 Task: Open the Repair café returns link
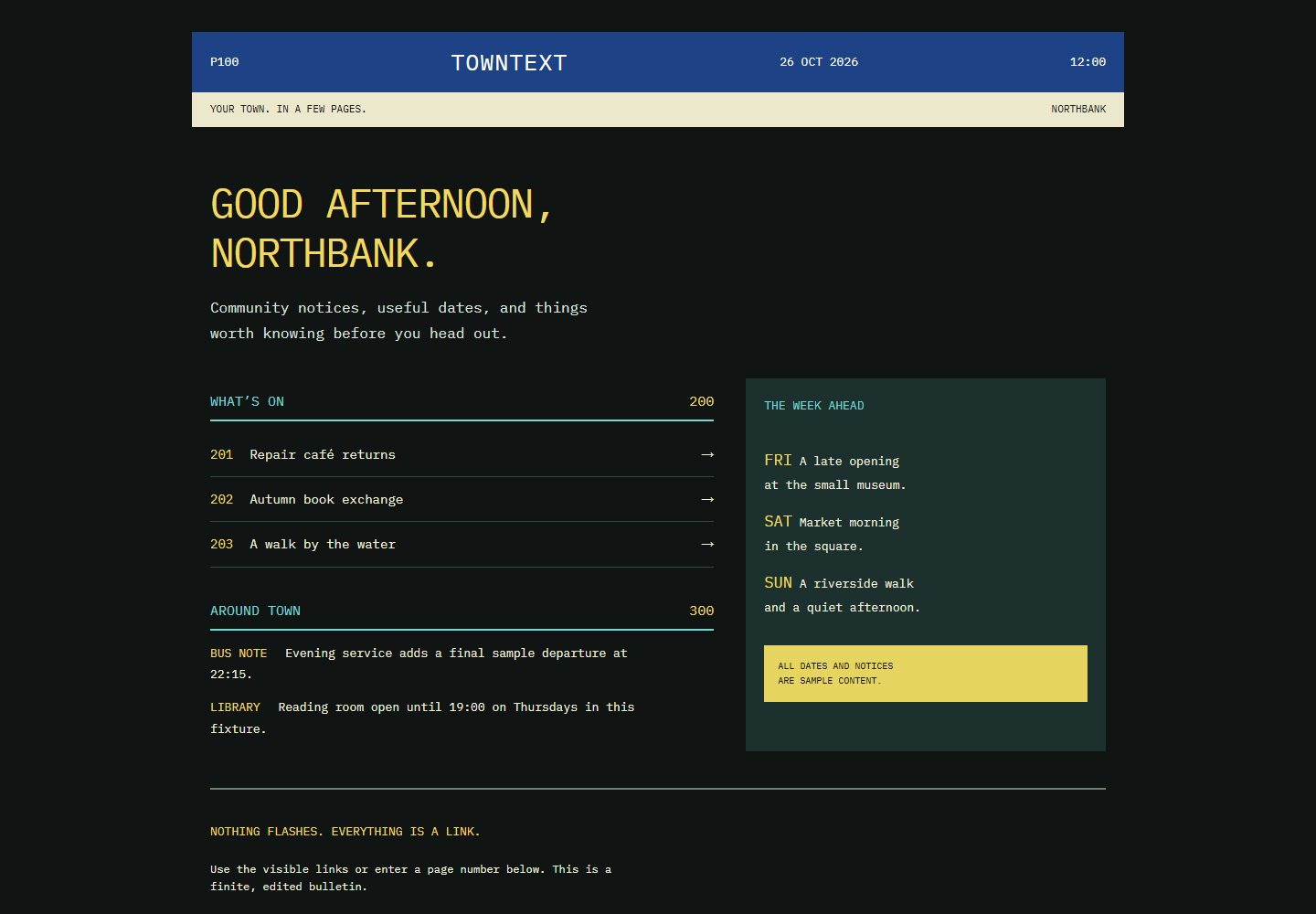[462, 454]
